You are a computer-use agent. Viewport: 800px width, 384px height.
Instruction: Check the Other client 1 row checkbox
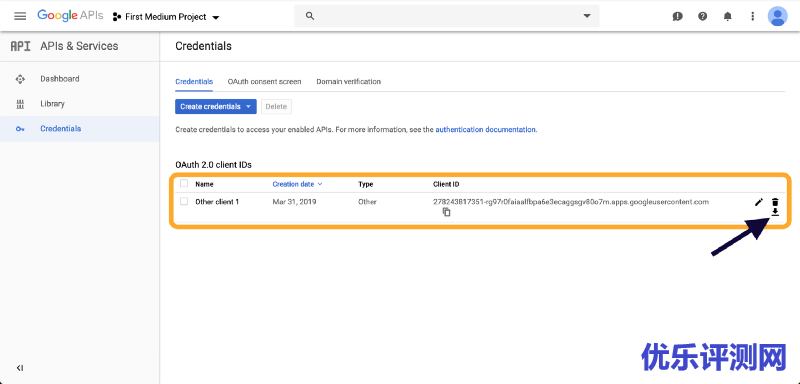click(184, 201)
